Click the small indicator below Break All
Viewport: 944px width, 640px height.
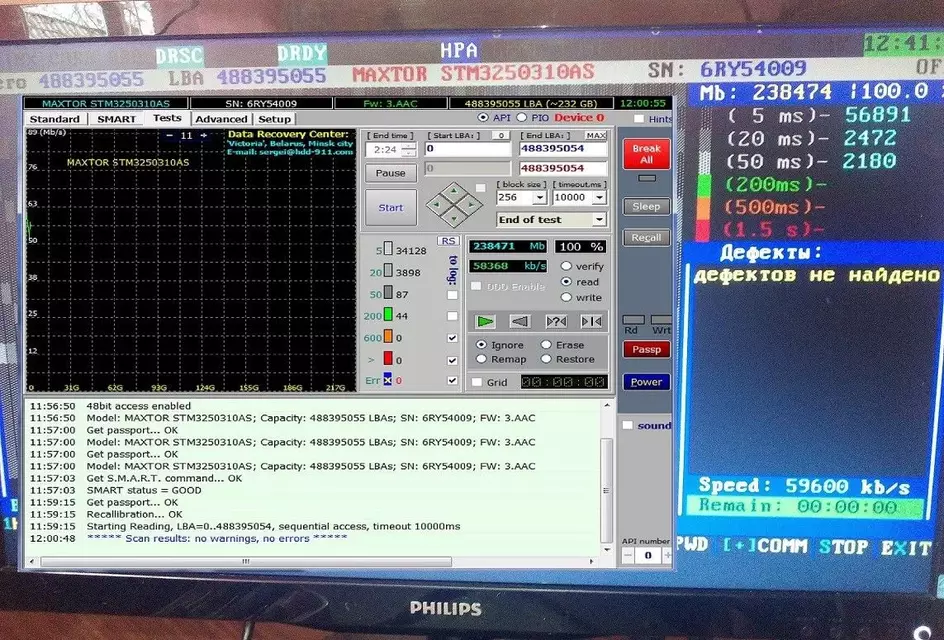pyautogui.click(x=647, y=178)
